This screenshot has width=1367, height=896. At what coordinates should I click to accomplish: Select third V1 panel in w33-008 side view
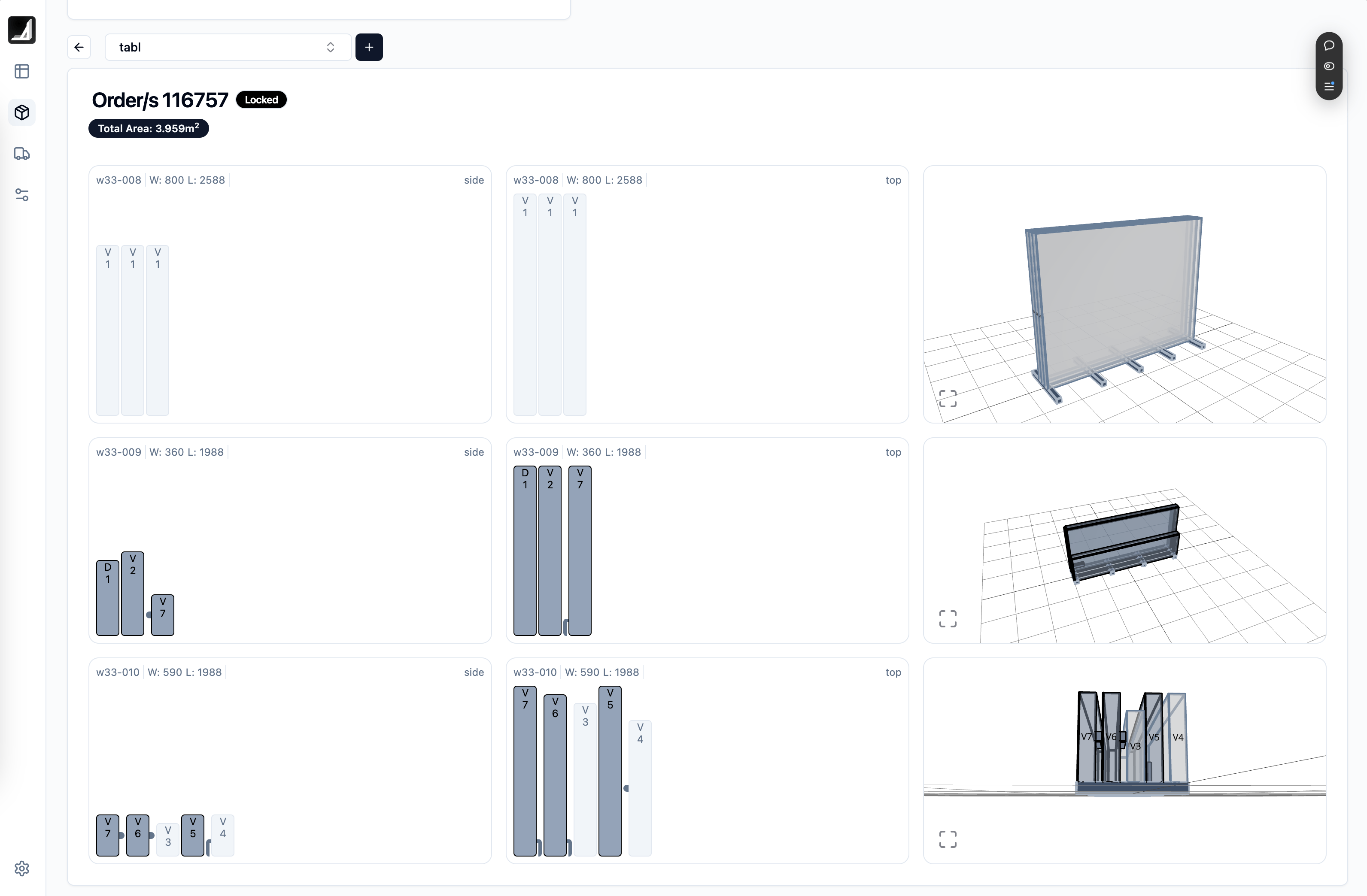click(158, 330)
